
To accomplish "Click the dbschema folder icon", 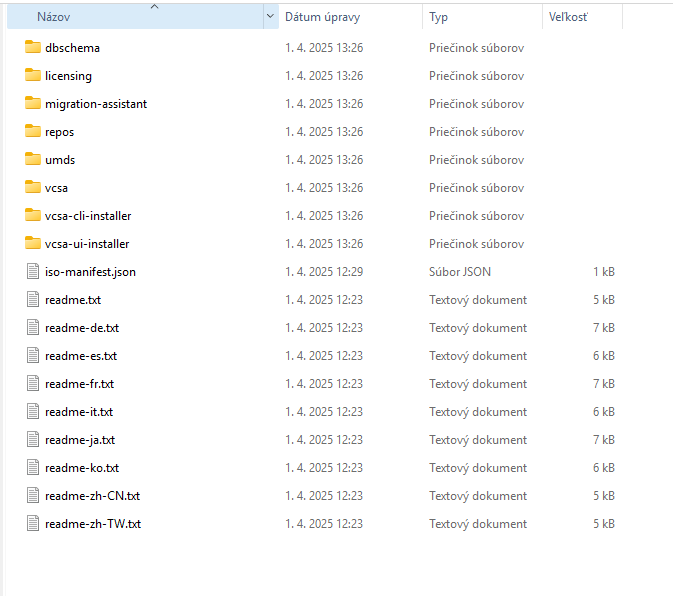I will coord(33,47).
